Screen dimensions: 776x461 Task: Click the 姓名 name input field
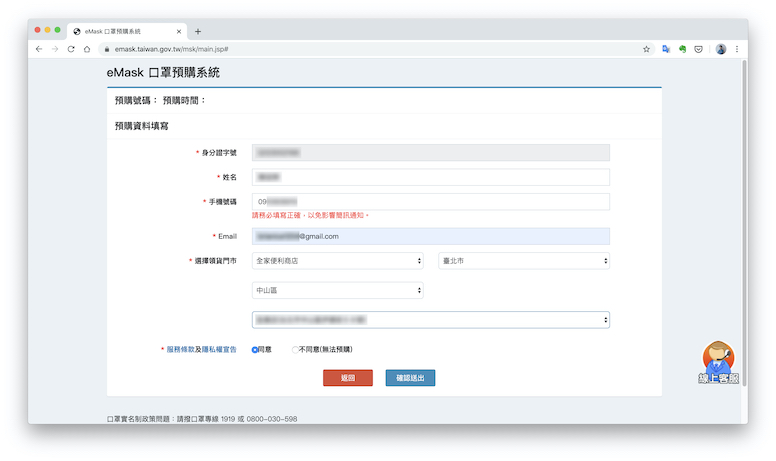pyautogui.click(x=431, y=177)
